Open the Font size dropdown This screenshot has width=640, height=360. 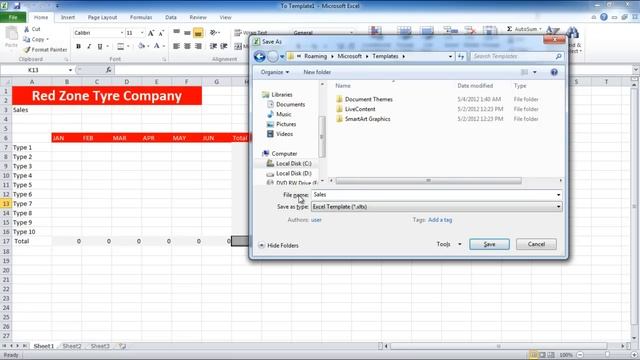click(142, 33)
